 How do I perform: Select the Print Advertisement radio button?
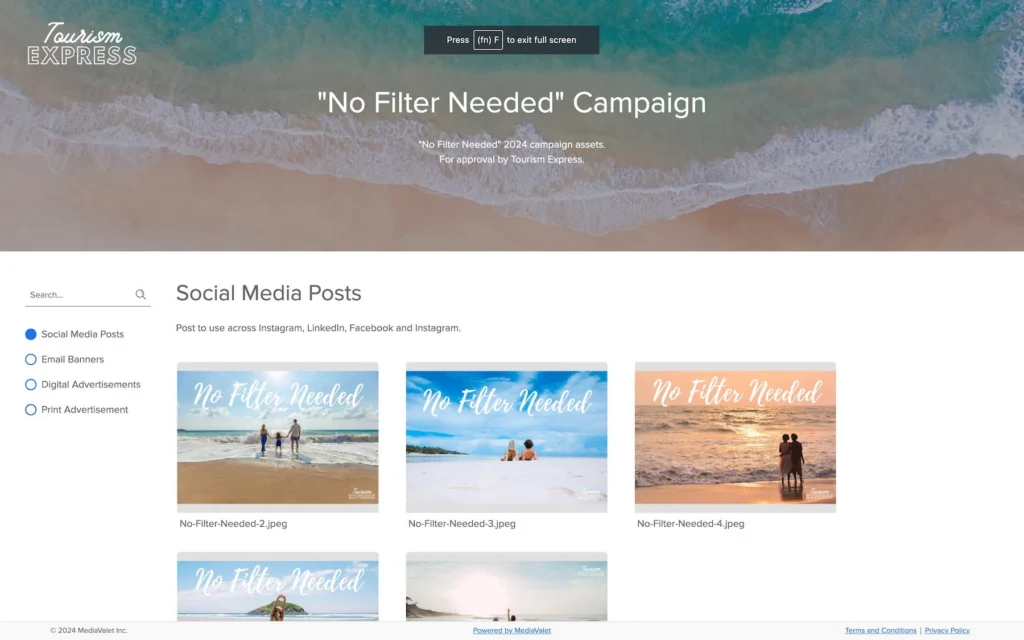pyautogui.click(x=31, y=410)
